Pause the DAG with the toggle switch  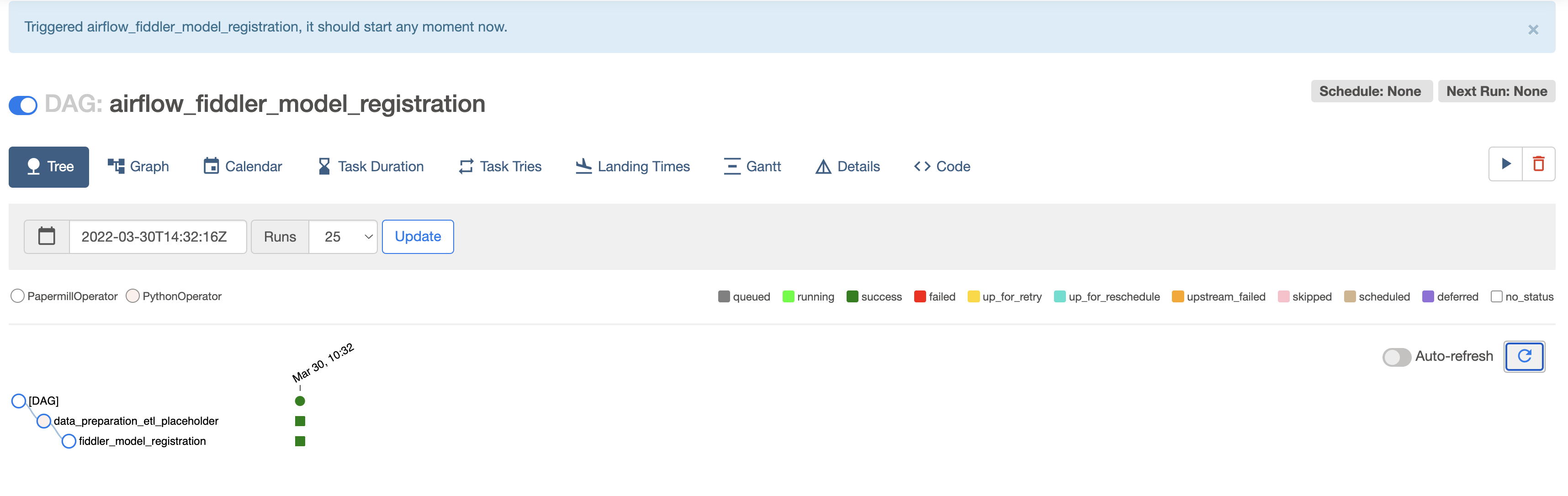pos(23,105)
